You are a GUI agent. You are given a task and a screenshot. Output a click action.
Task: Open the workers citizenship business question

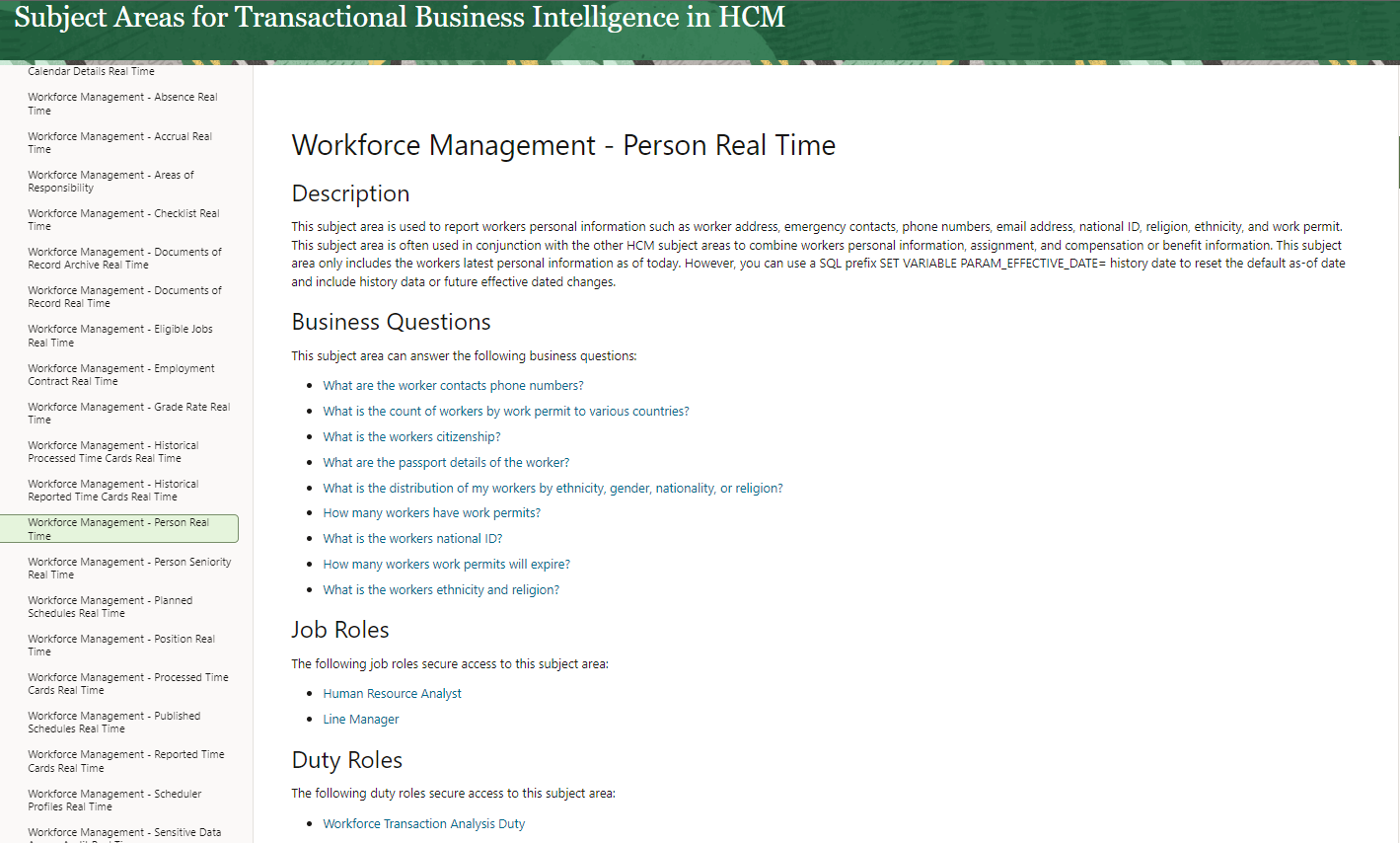tap(411, 436)
